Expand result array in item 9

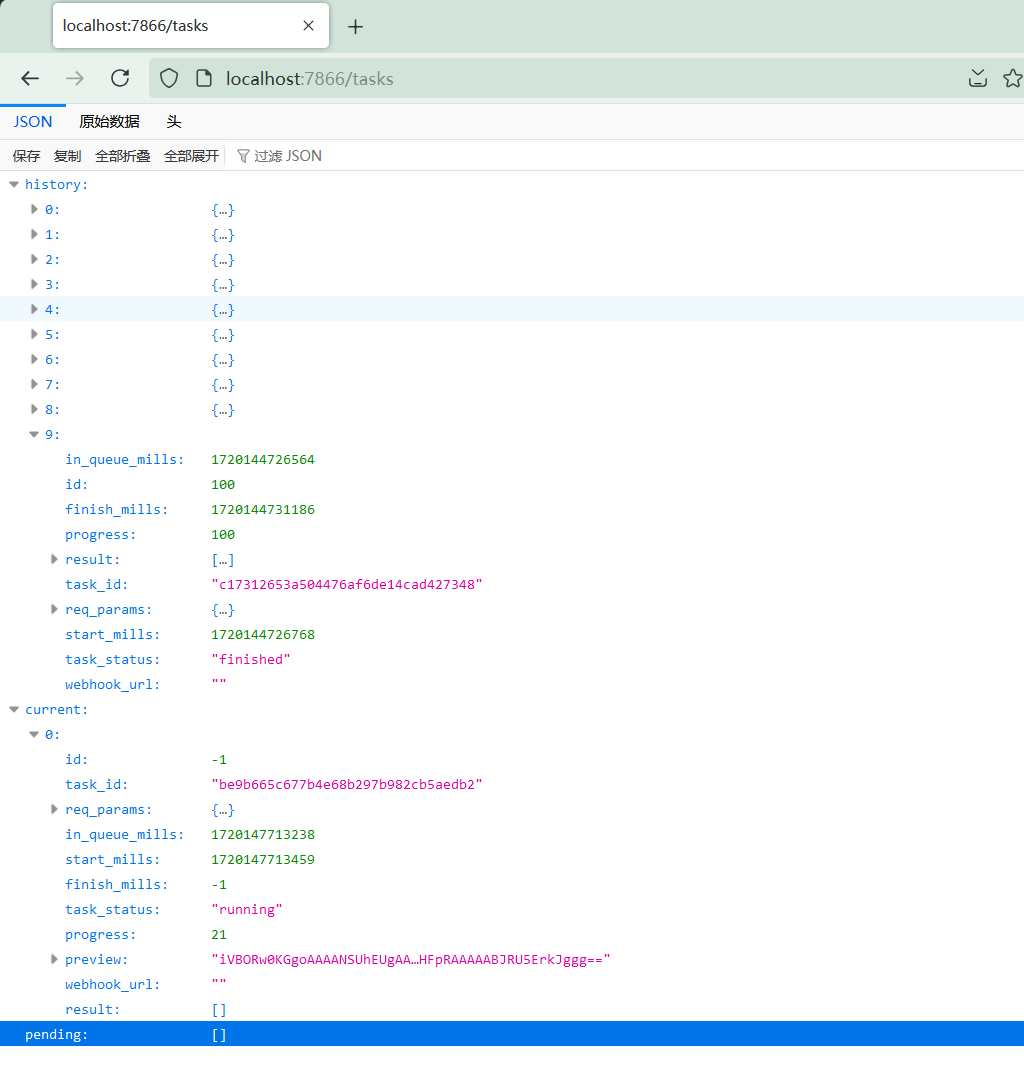[55, 559]
